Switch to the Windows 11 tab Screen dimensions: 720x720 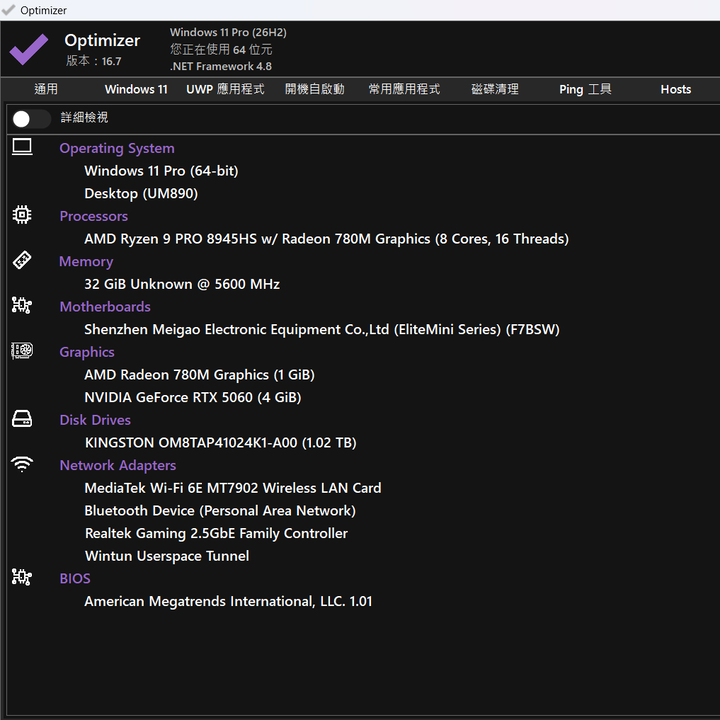136,89
